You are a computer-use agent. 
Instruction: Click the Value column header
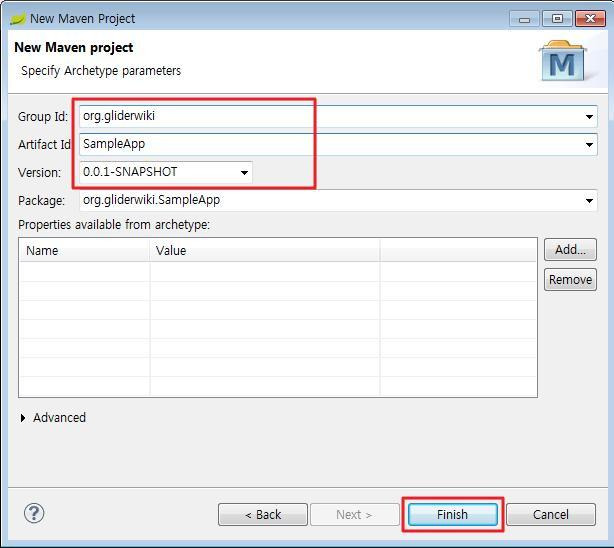point(265,250)
